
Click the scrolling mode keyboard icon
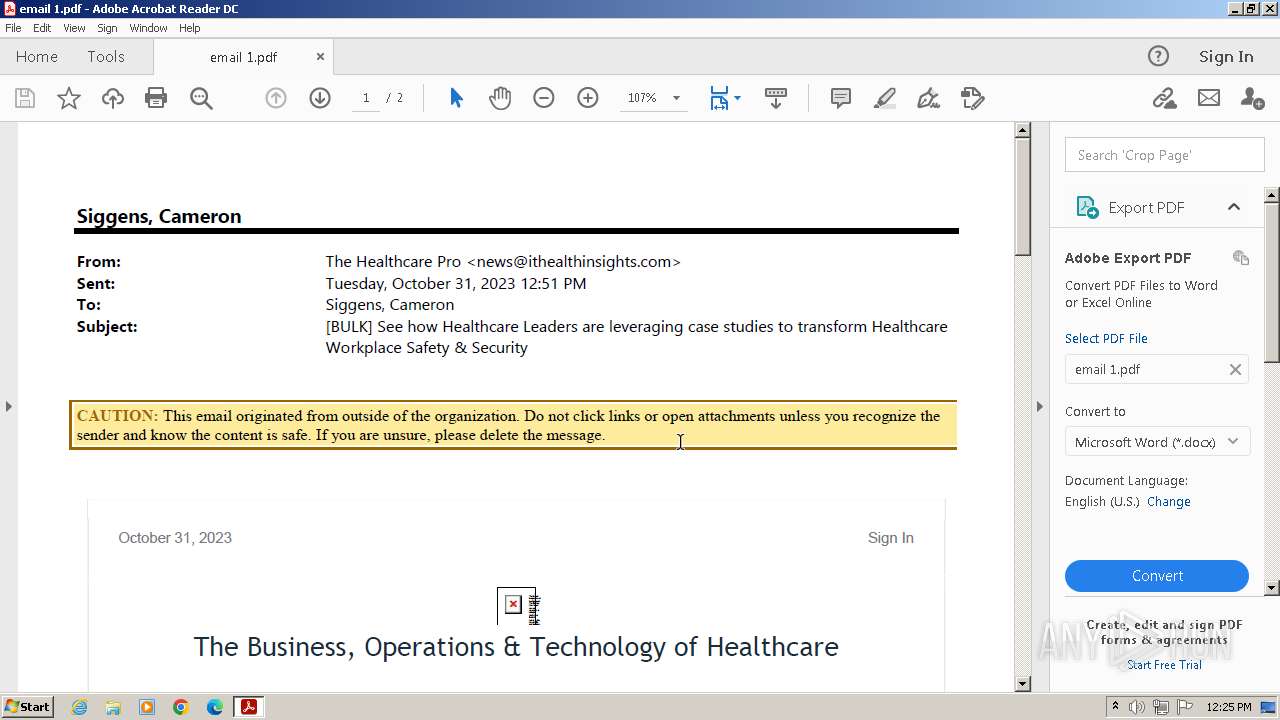(776, 98)
